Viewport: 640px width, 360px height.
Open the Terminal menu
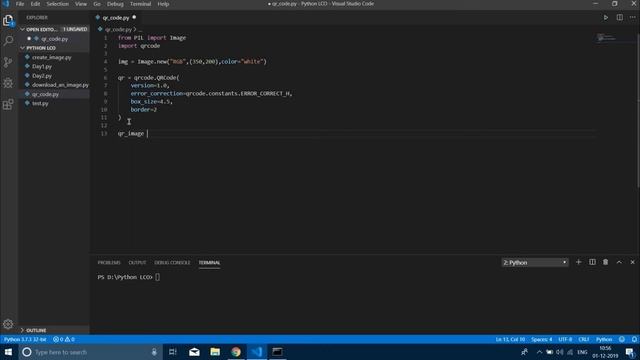coord(140,4)
